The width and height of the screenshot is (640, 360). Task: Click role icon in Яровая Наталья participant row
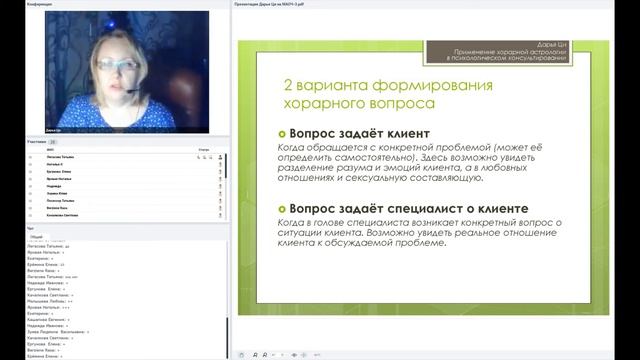(x=220, y=179)
